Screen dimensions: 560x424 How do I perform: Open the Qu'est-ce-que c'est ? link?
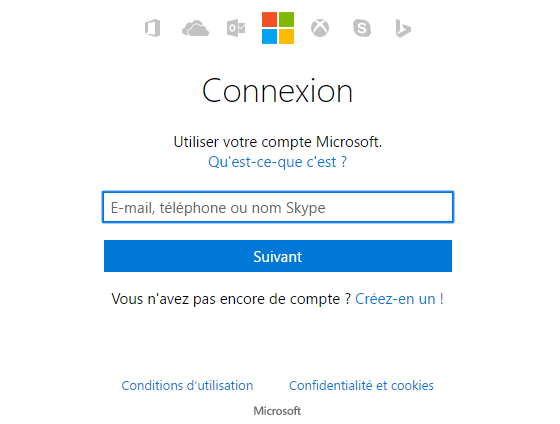[x=278, y=162]
